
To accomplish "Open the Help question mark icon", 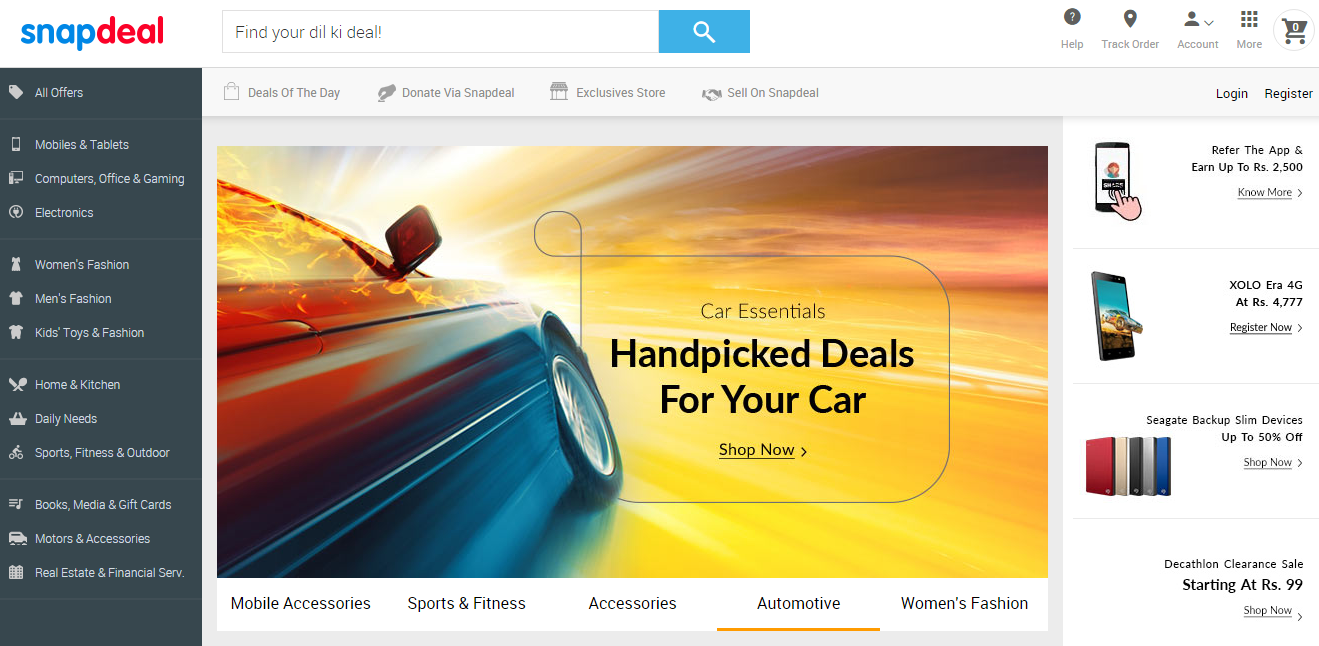I will click(x=1072, y=17).
